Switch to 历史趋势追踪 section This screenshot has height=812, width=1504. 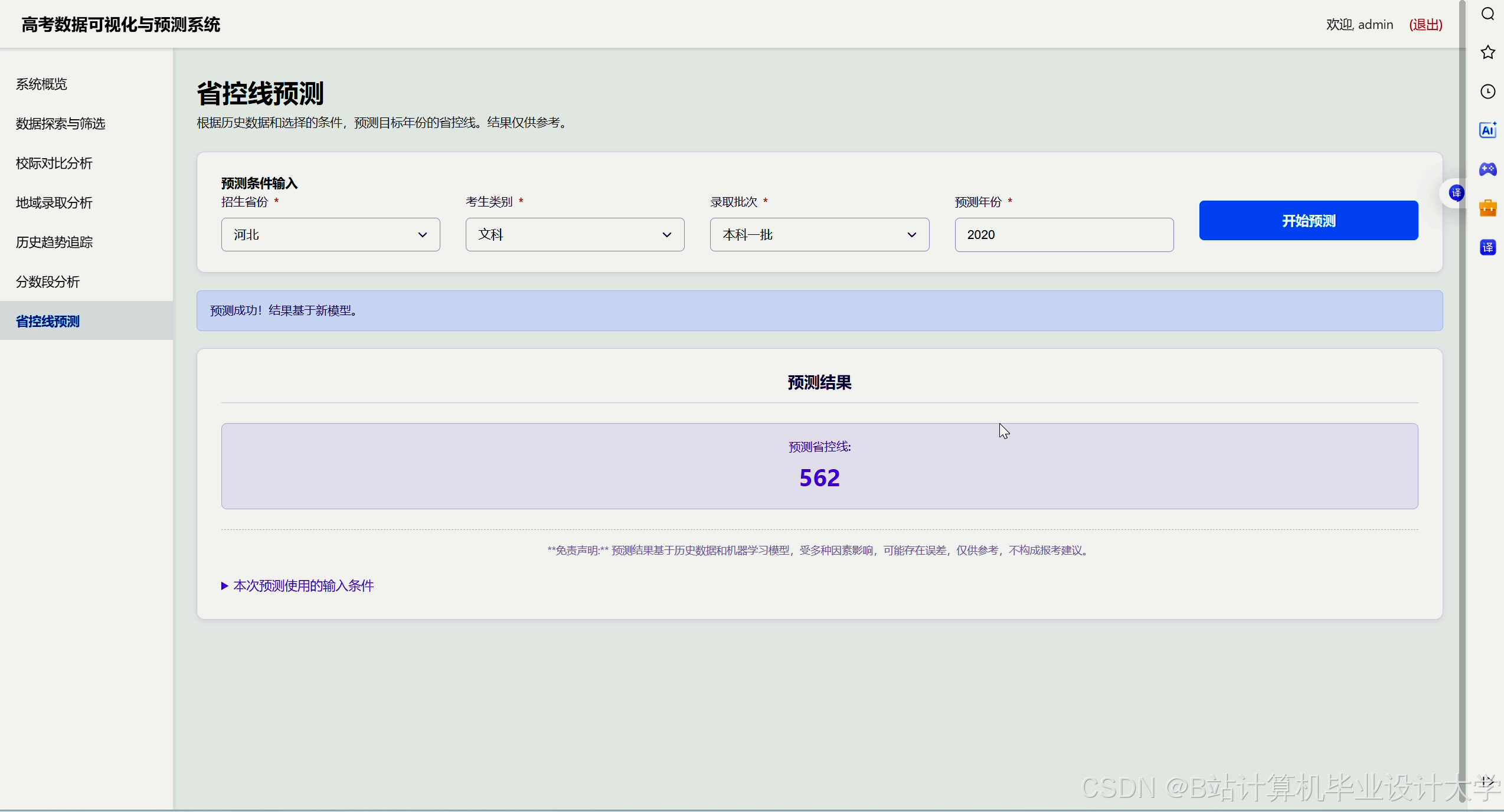pos(54,242)
